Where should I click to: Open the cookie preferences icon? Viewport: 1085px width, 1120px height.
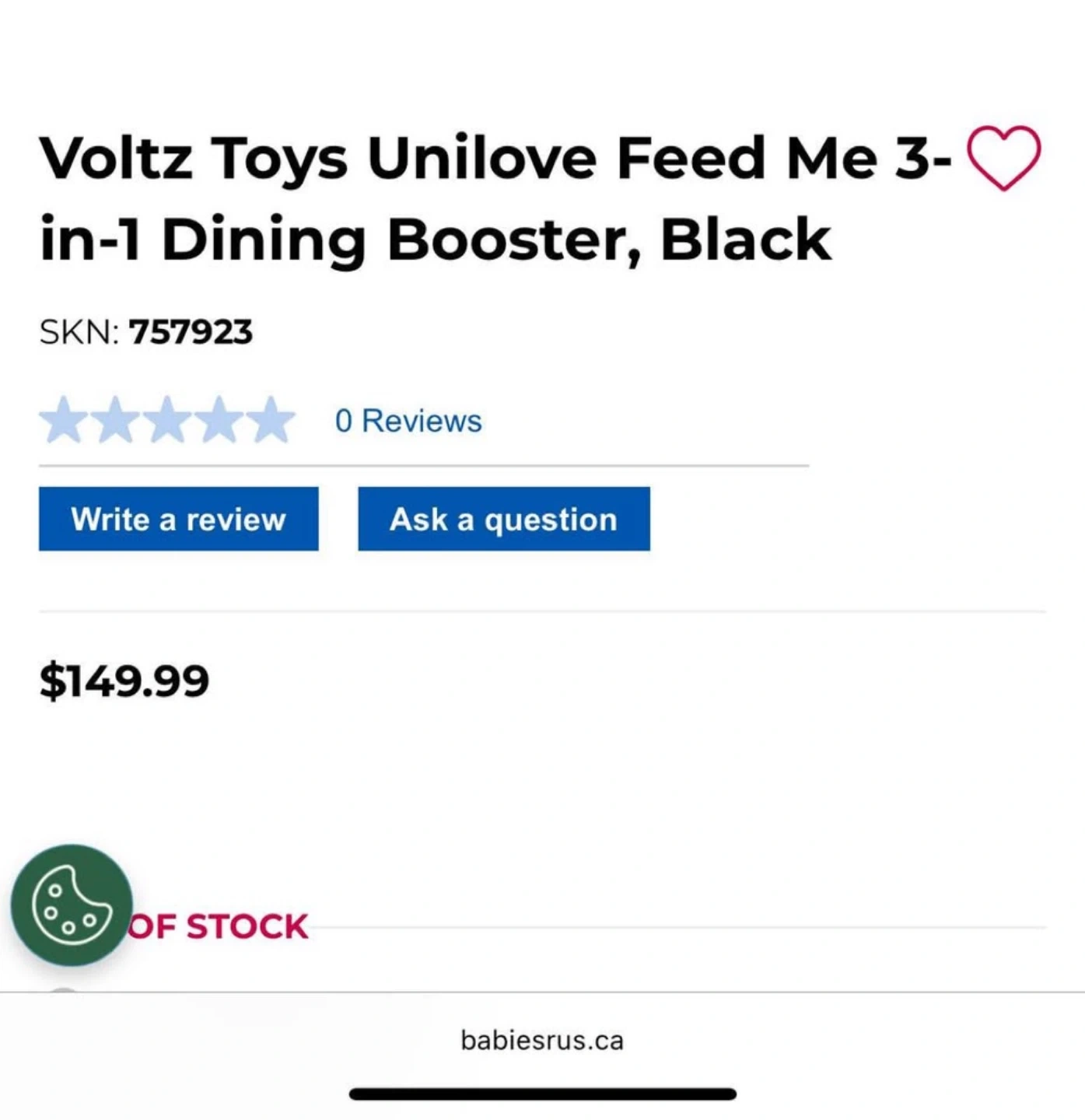pyautogui.click(x=72, y=905)
